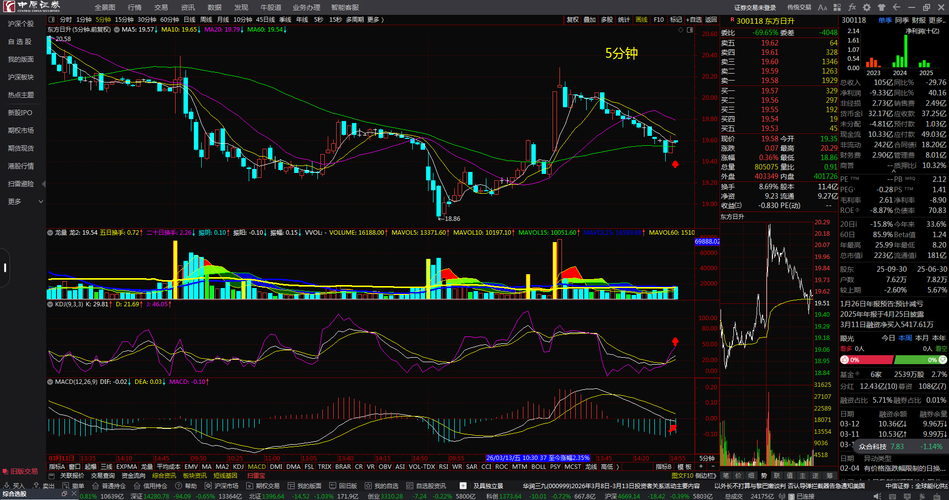Viewport: 949px width, 500px height.
Task: Open the 资讯 menu
Action: pyautogui.click(x=188, y=7)
